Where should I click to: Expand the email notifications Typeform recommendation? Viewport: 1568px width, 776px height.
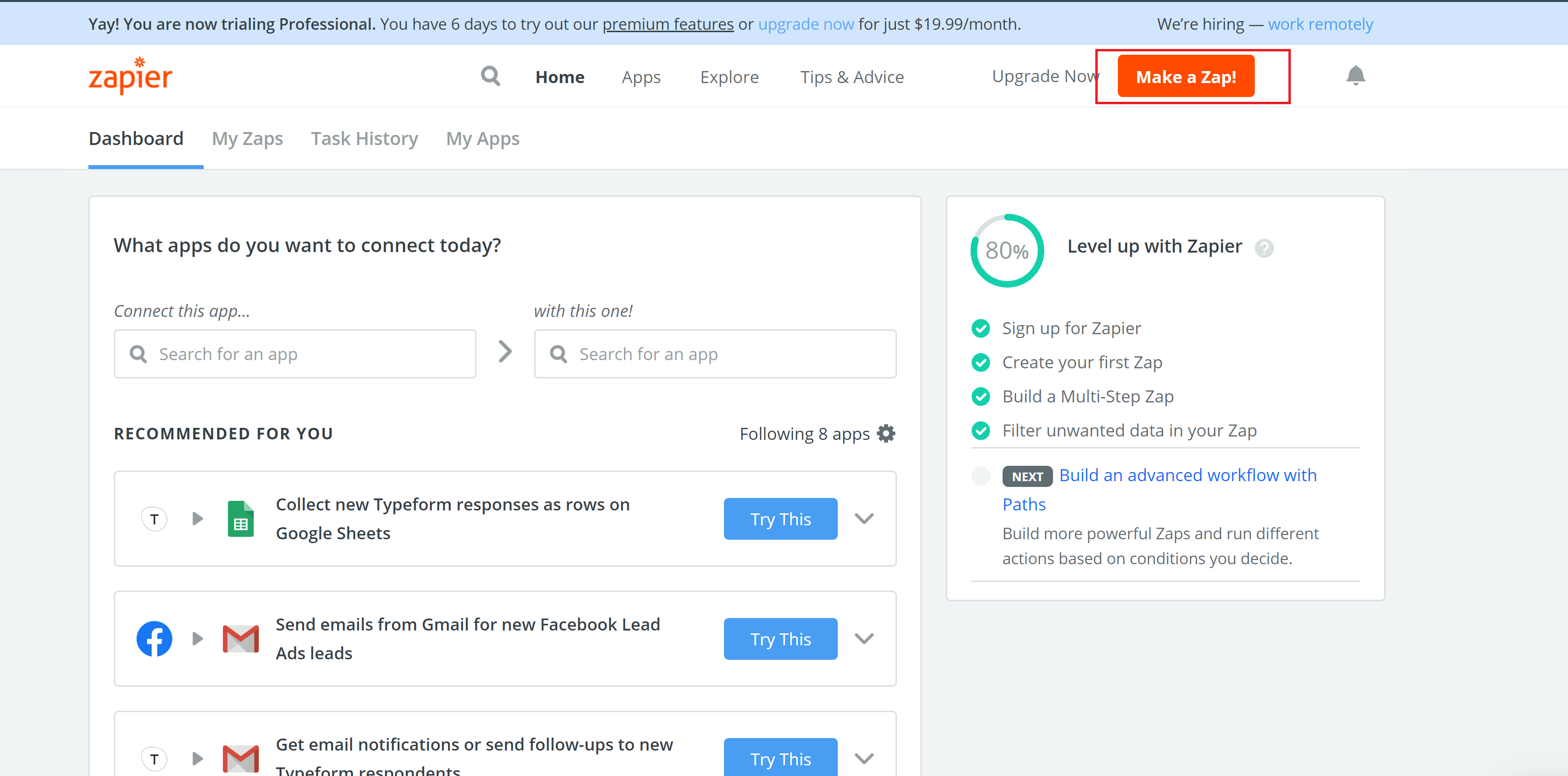pyautogui.click(x=864, y=758)
